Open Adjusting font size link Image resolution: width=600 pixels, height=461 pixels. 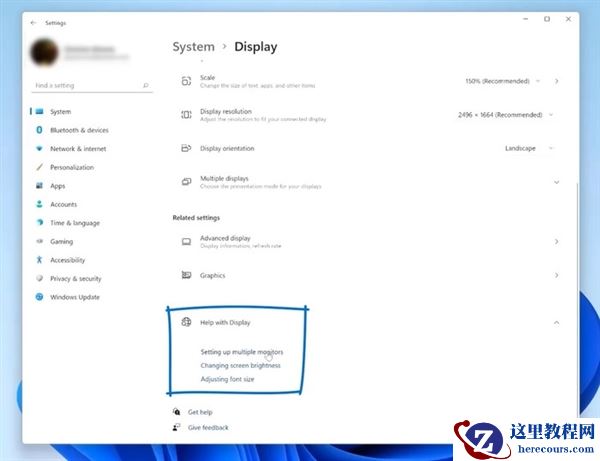pos(227,379)
